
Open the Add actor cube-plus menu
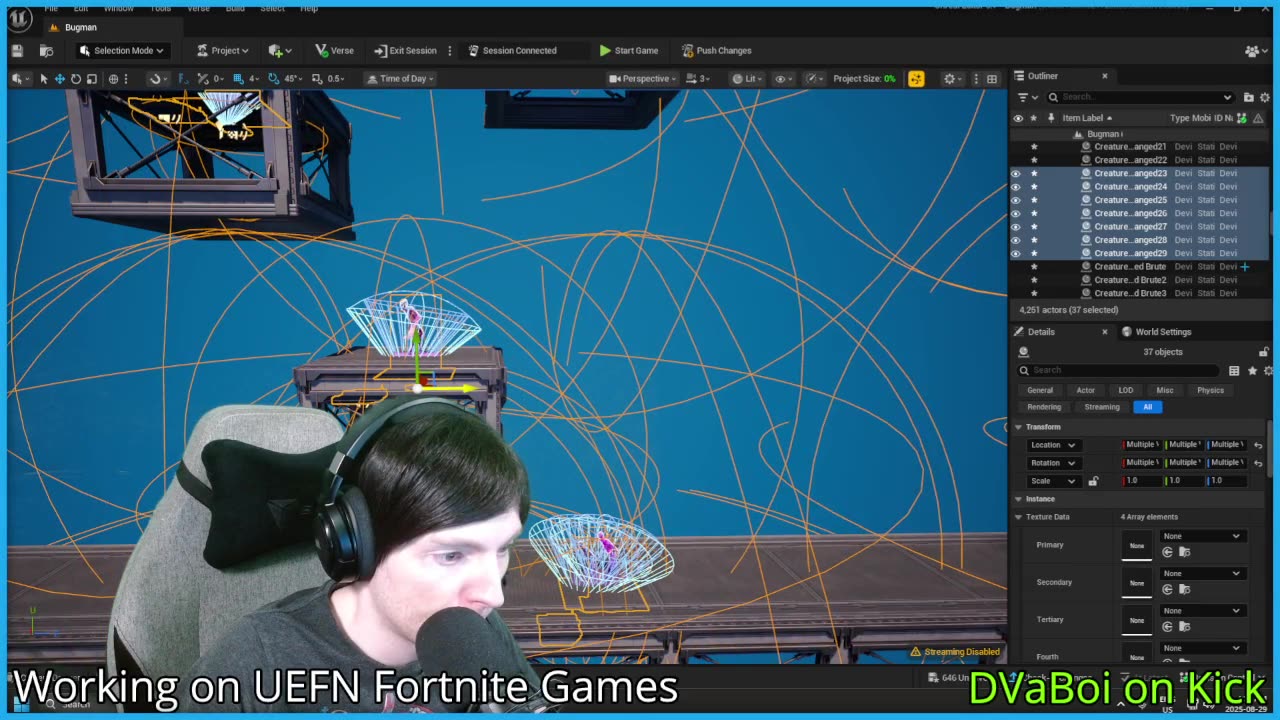279,50
